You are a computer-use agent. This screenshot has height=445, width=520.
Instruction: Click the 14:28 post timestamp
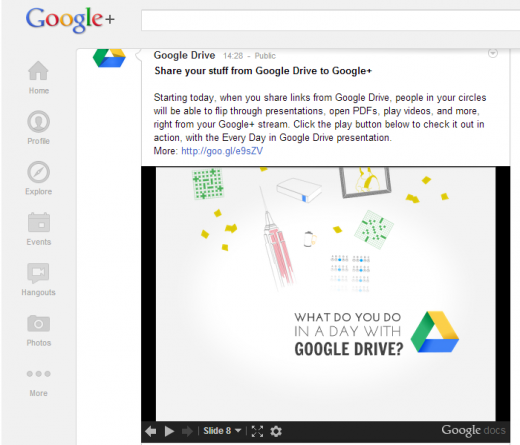click(233, 56)
